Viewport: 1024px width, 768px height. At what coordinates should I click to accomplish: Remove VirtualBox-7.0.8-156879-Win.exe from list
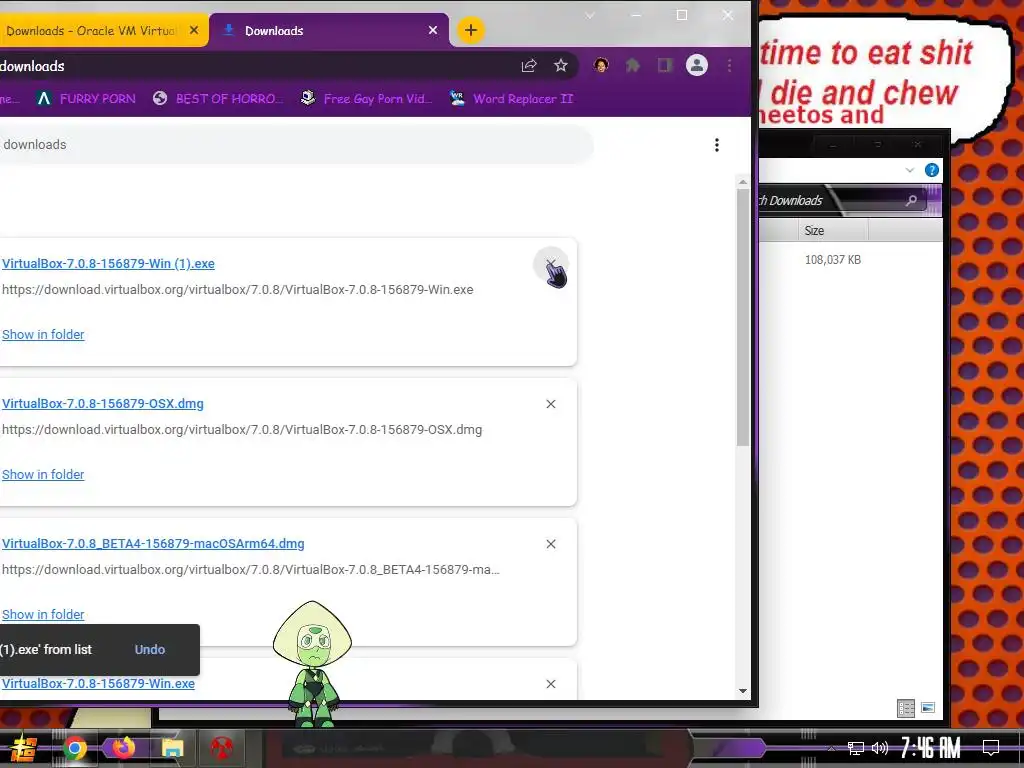click(551, 684)
